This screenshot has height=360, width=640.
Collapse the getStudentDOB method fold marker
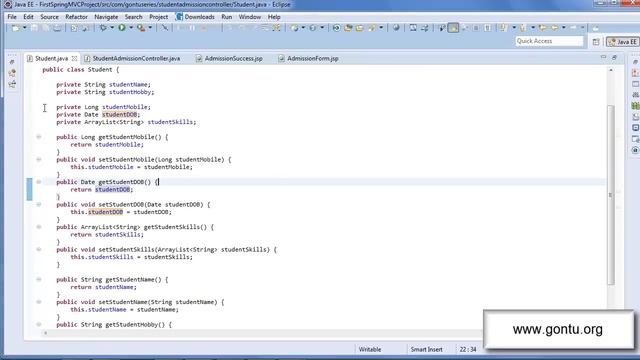pyautogui.click(x=39, y=182)
